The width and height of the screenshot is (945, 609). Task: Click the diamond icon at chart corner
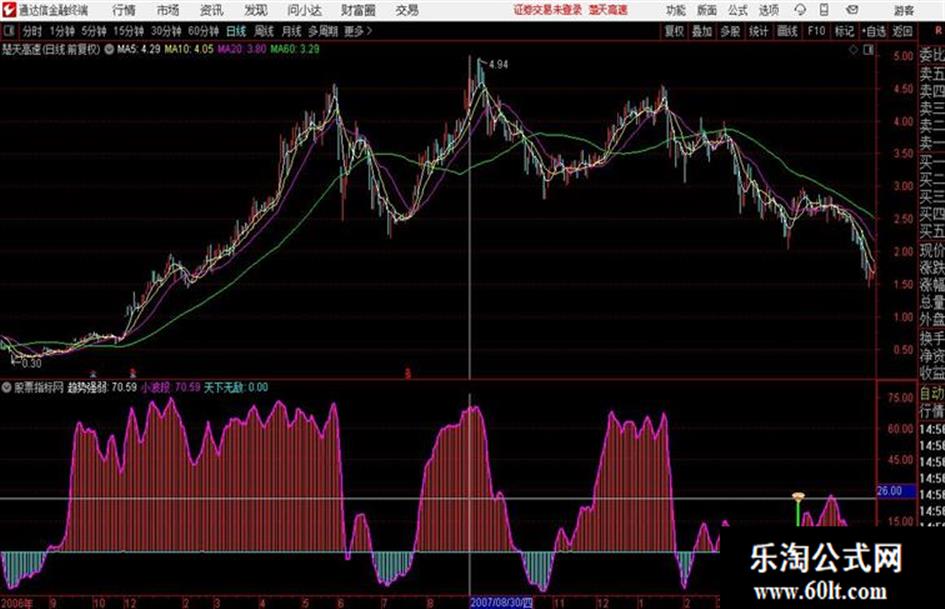click(x=853, y=50)
